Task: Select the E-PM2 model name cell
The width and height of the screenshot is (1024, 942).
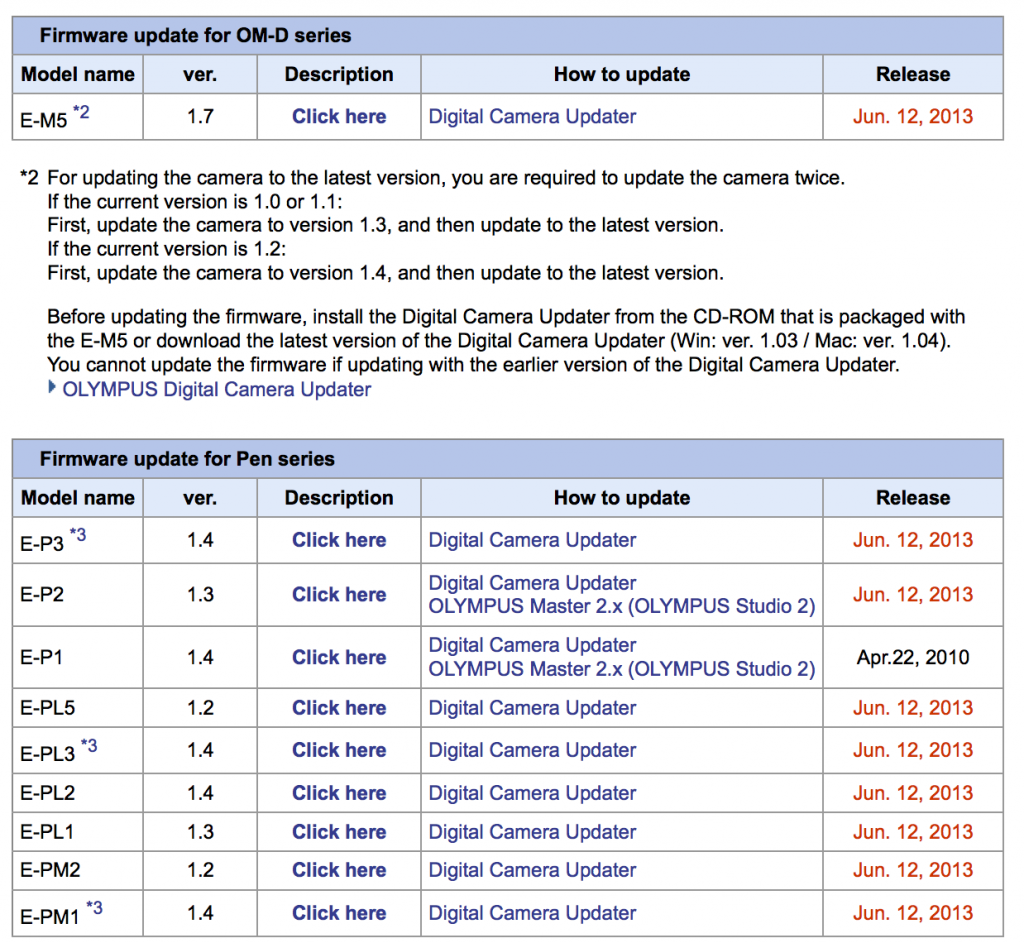Action: [x=78, y=870]
